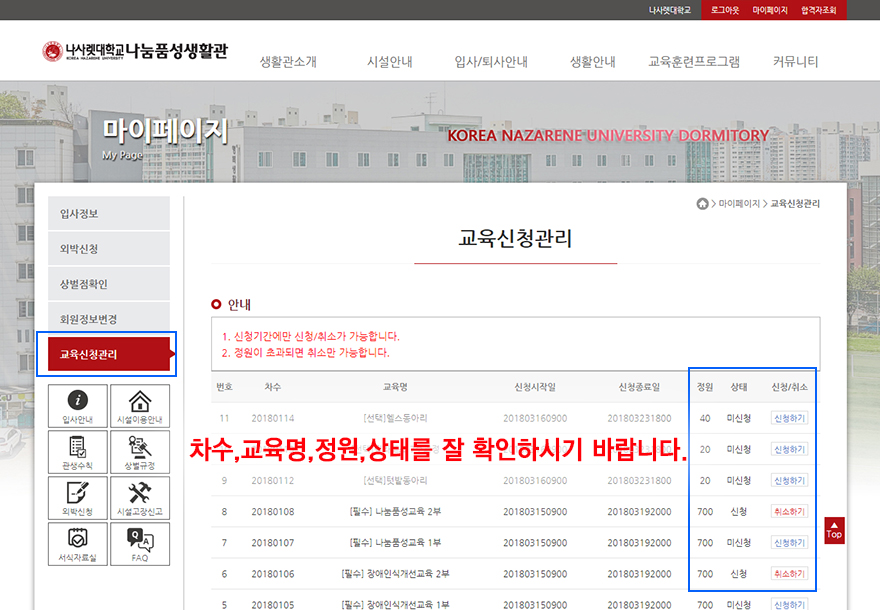Image resolution: width=880 pixels, height=610 pixels.
Task: Open the FAQ speech bubble icon
Action: pyautogui.click(x=140, y=544)
